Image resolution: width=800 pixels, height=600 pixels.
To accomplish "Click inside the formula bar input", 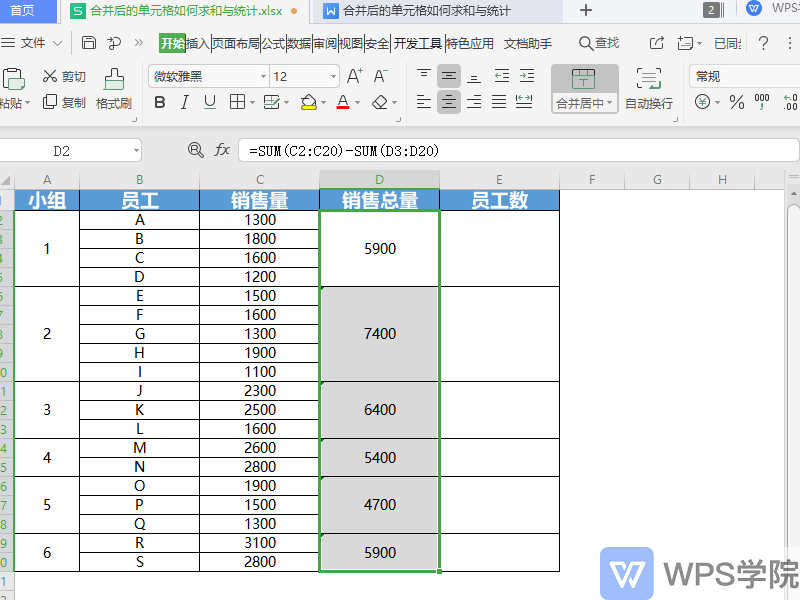I will click(x=518, y=151).
